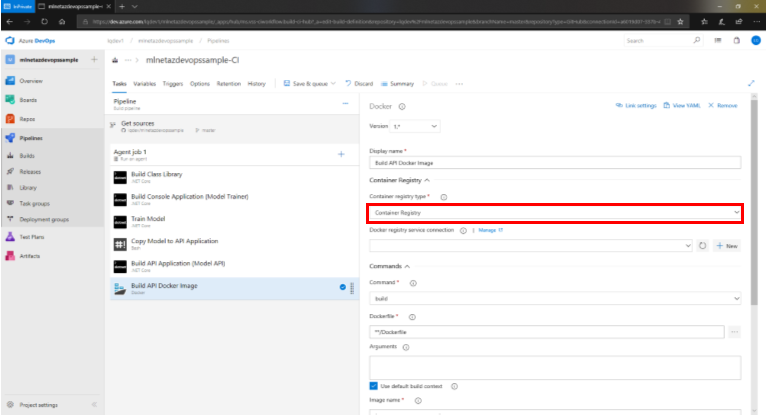Open the Command dropdown showing build
Viewport: 766px width, 415px height.
tap(554, 298)
